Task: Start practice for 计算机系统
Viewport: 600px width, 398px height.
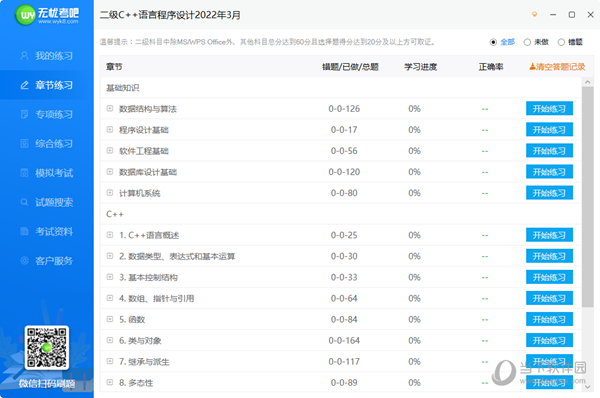Action: click(549, 193)
